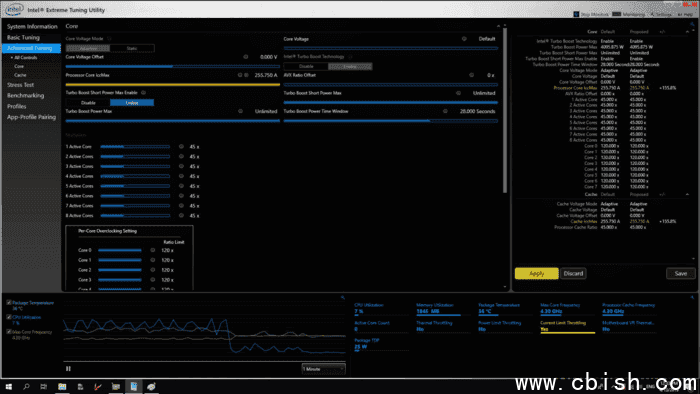Click the 1 Active Core info icon
The image size is (700, 394).
pos(181,146)
